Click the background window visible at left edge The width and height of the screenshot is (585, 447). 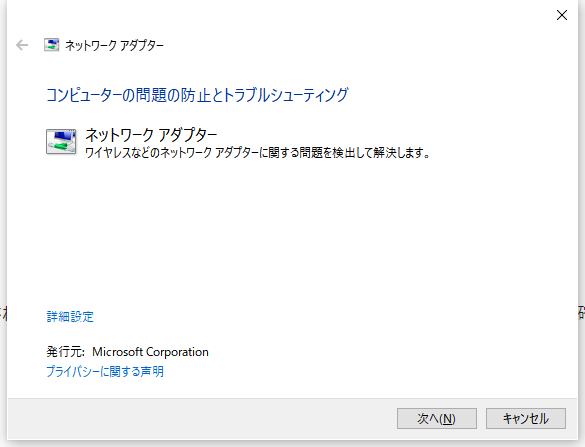(x=3, y=313)
